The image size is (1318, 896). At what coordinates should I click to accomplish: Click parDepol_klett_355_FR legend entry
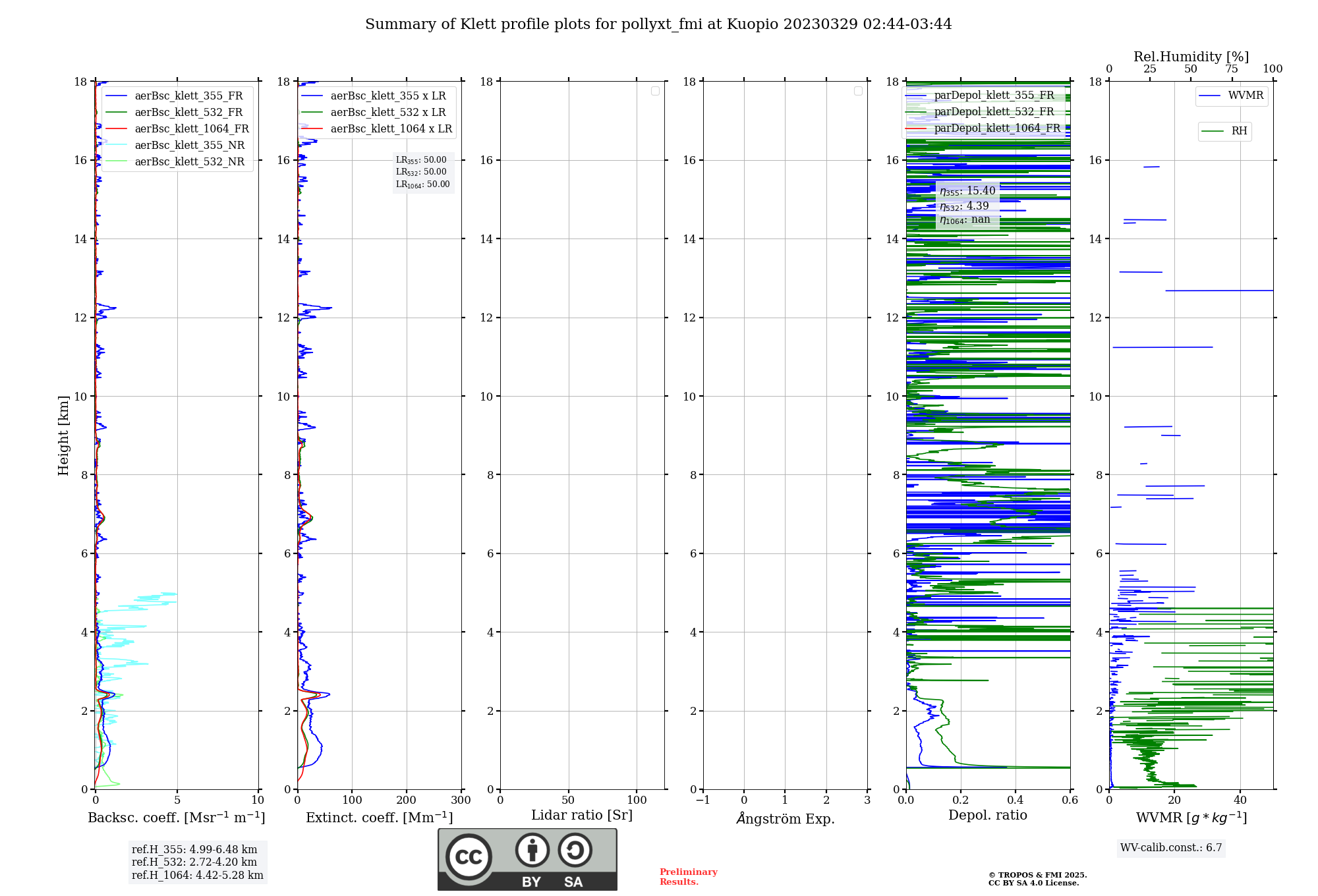[x=980, y=95]
